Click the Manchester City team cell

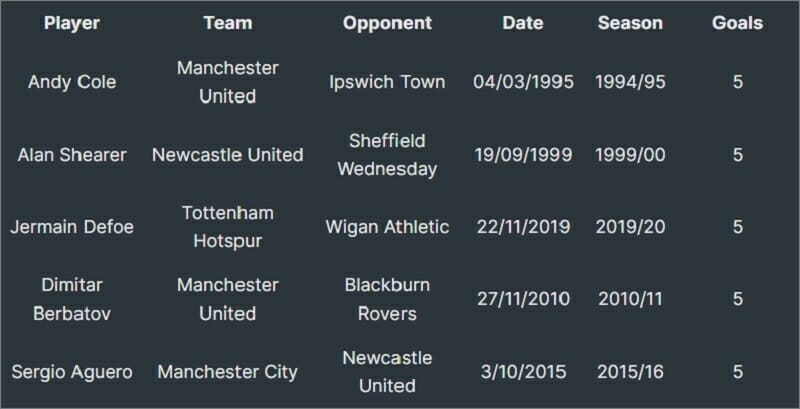point(227,372)
